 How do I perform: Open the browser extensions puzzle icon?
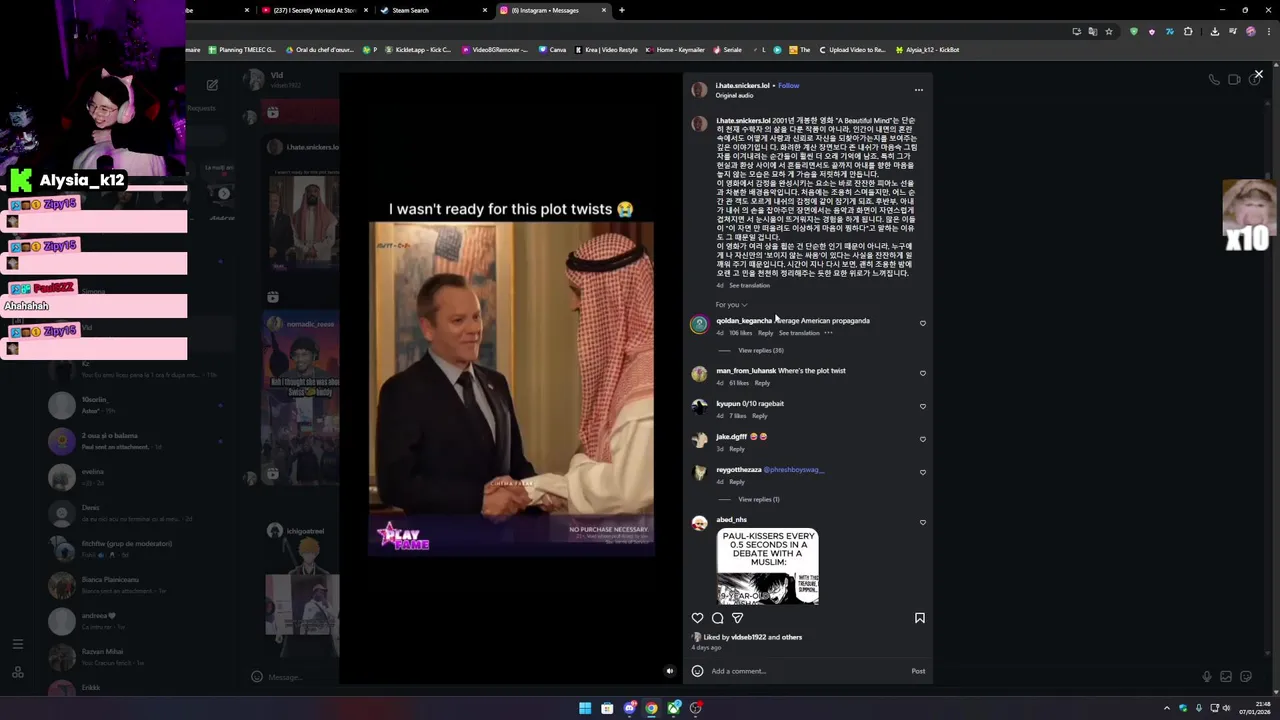tap(1188, 31)
